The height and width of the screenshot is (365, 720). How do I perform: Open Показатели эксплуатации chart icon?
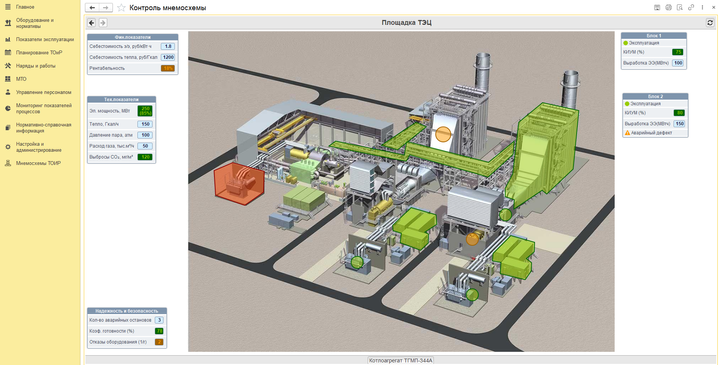click(x=8, y=39)
